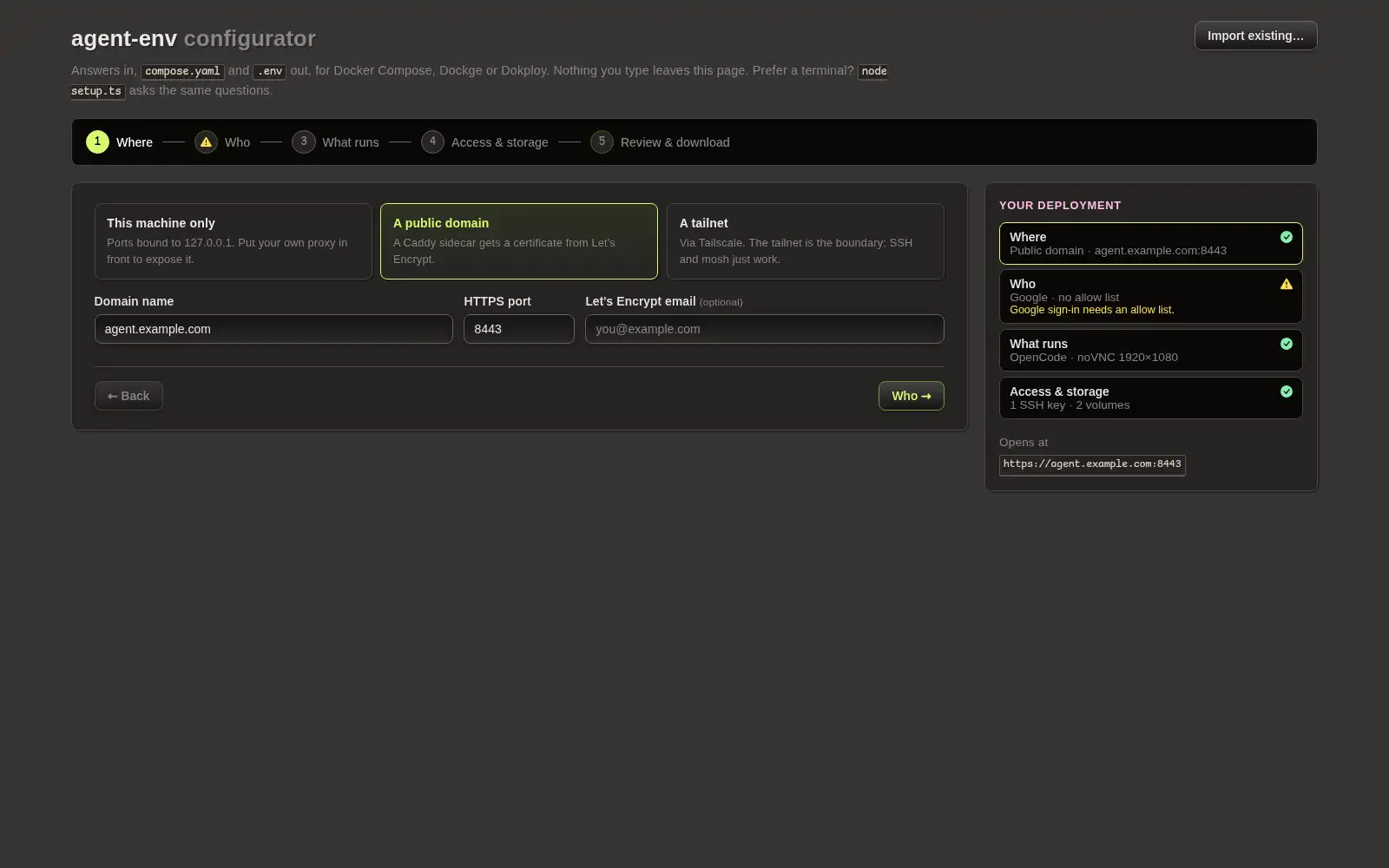Click the warning triangle on the Who summary

[1286, 284]
